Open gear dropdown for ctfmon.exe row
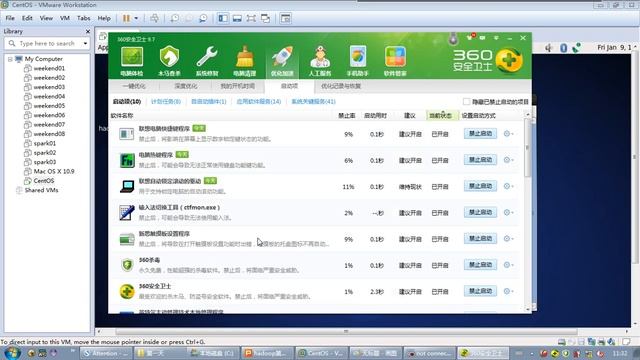The image size is (640, 360). 509,212
